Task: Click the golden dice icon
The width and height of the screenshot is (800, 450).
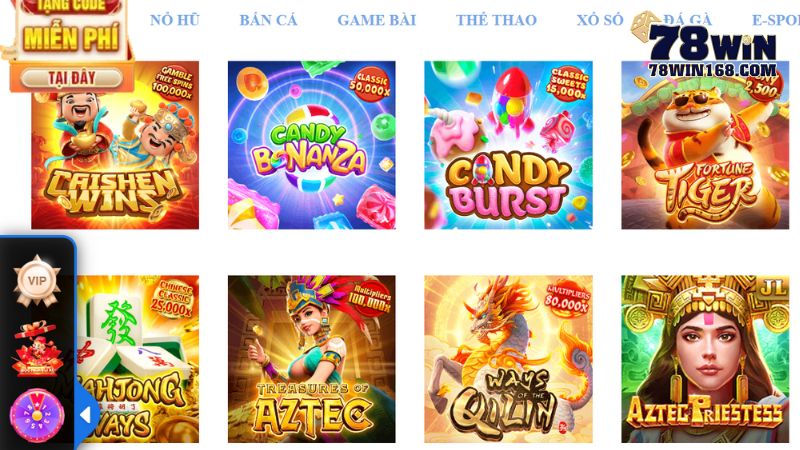Action: [x=645, y=27]
